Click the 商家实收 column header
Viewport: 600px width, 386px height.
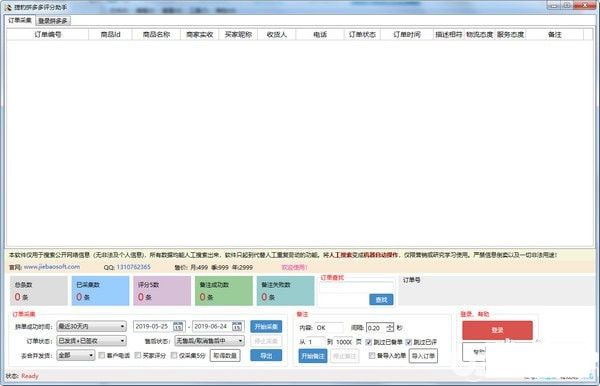pyautogui.click(x=199, y=34)
